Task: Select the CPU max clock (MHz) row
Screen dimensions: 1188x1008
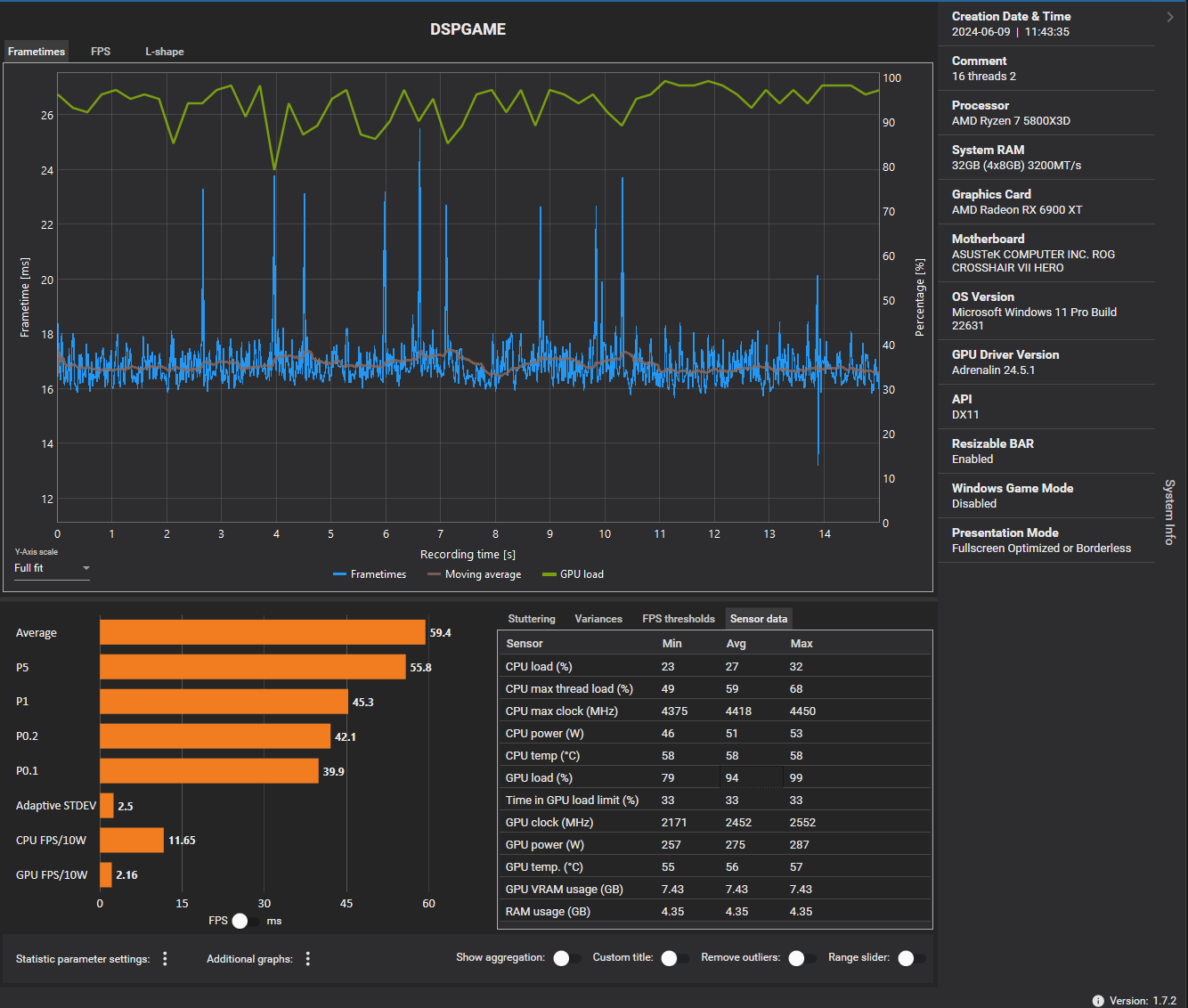Action: (715, 711)
